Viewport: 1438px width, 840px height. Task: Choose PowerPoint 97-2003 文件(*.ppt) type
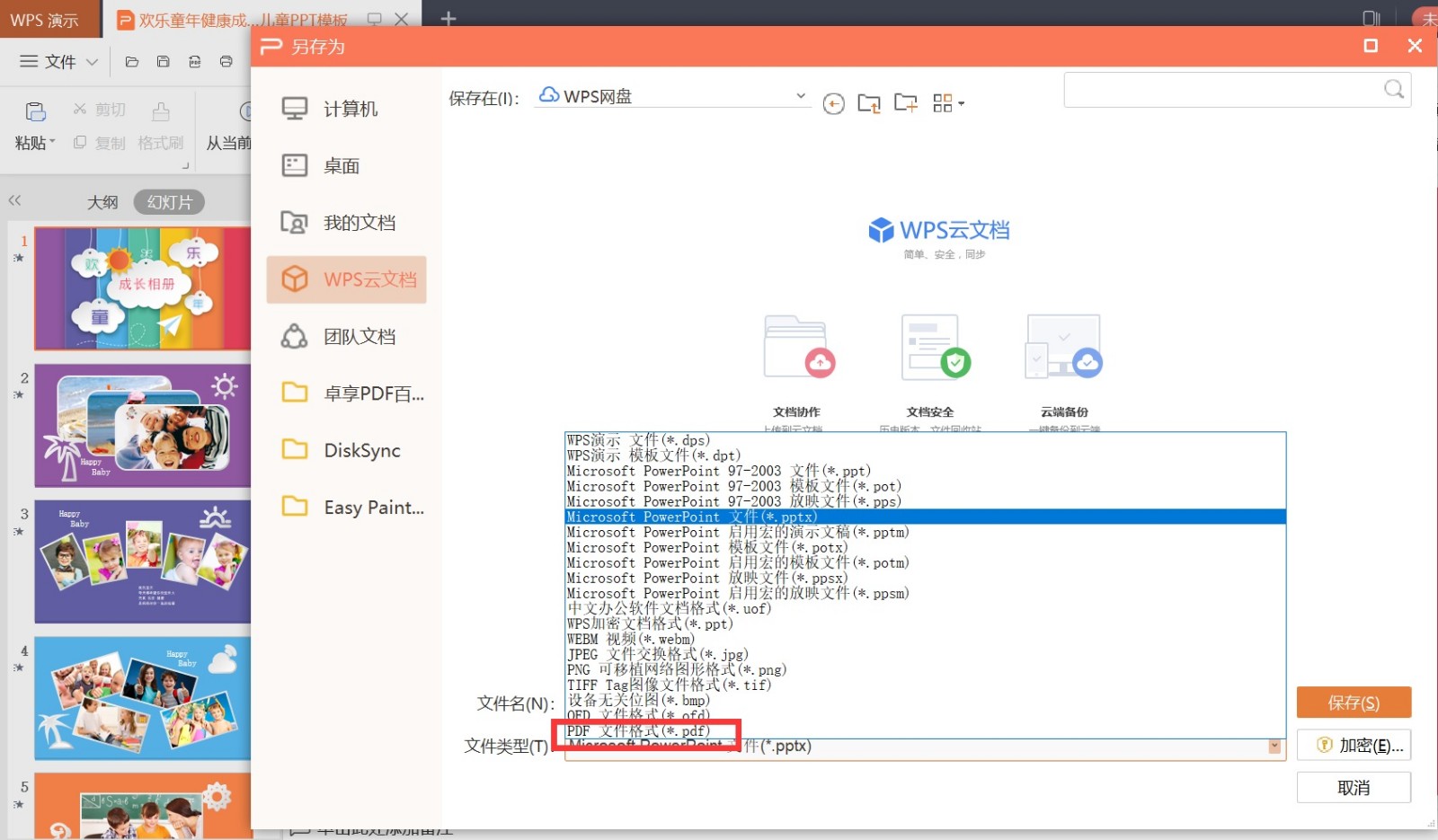click(925, 471)
